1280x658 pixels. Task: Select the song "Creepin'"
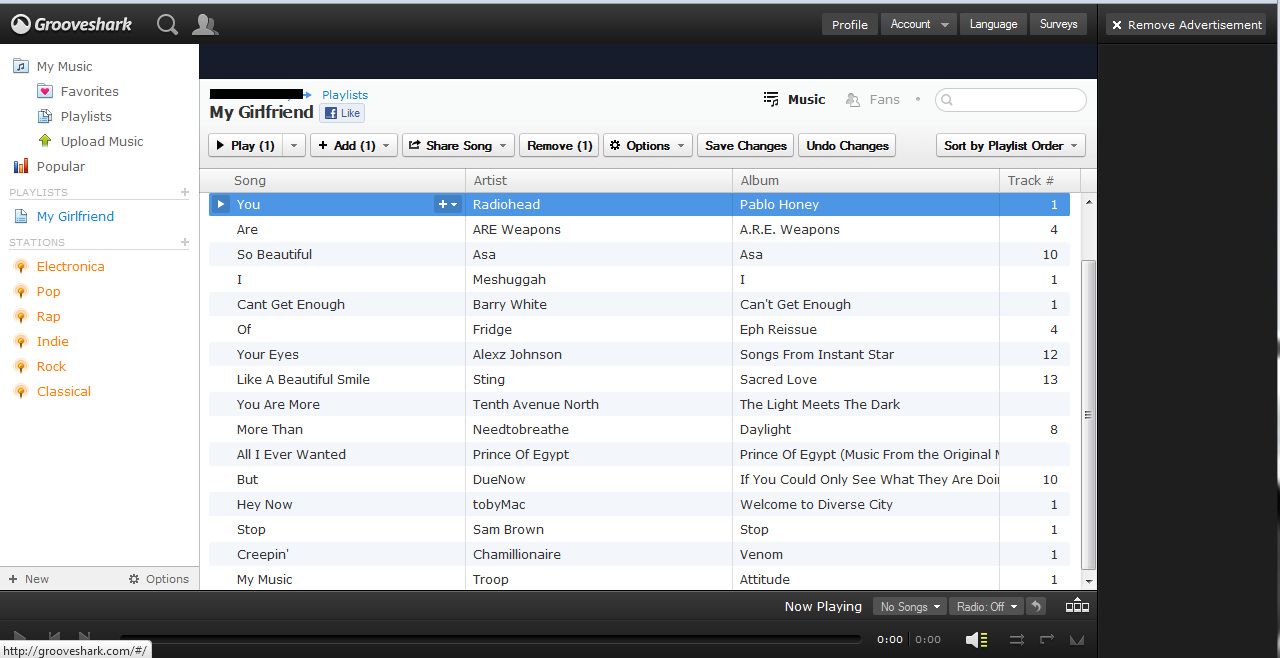tap(263, 554)
